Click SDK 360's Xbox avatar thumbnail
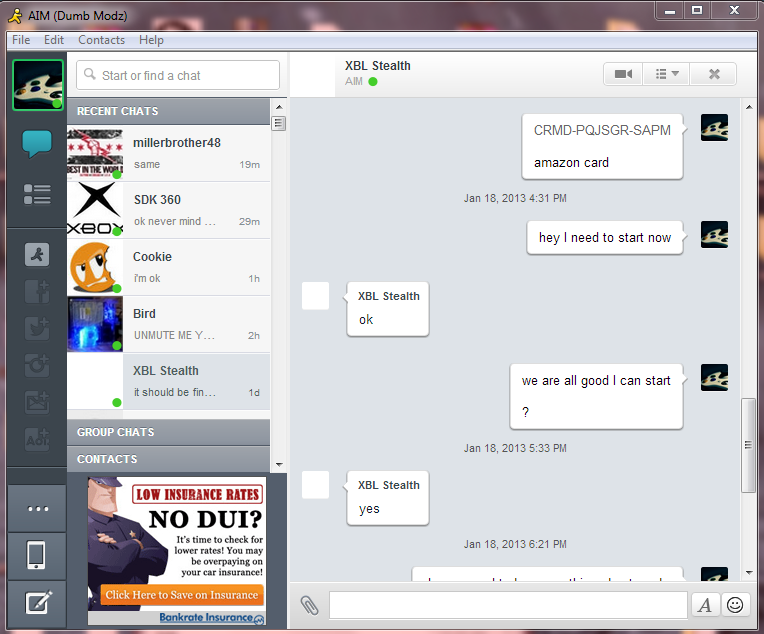The width and height of the screenshot is (764, 634). click(x=95, y=210)
